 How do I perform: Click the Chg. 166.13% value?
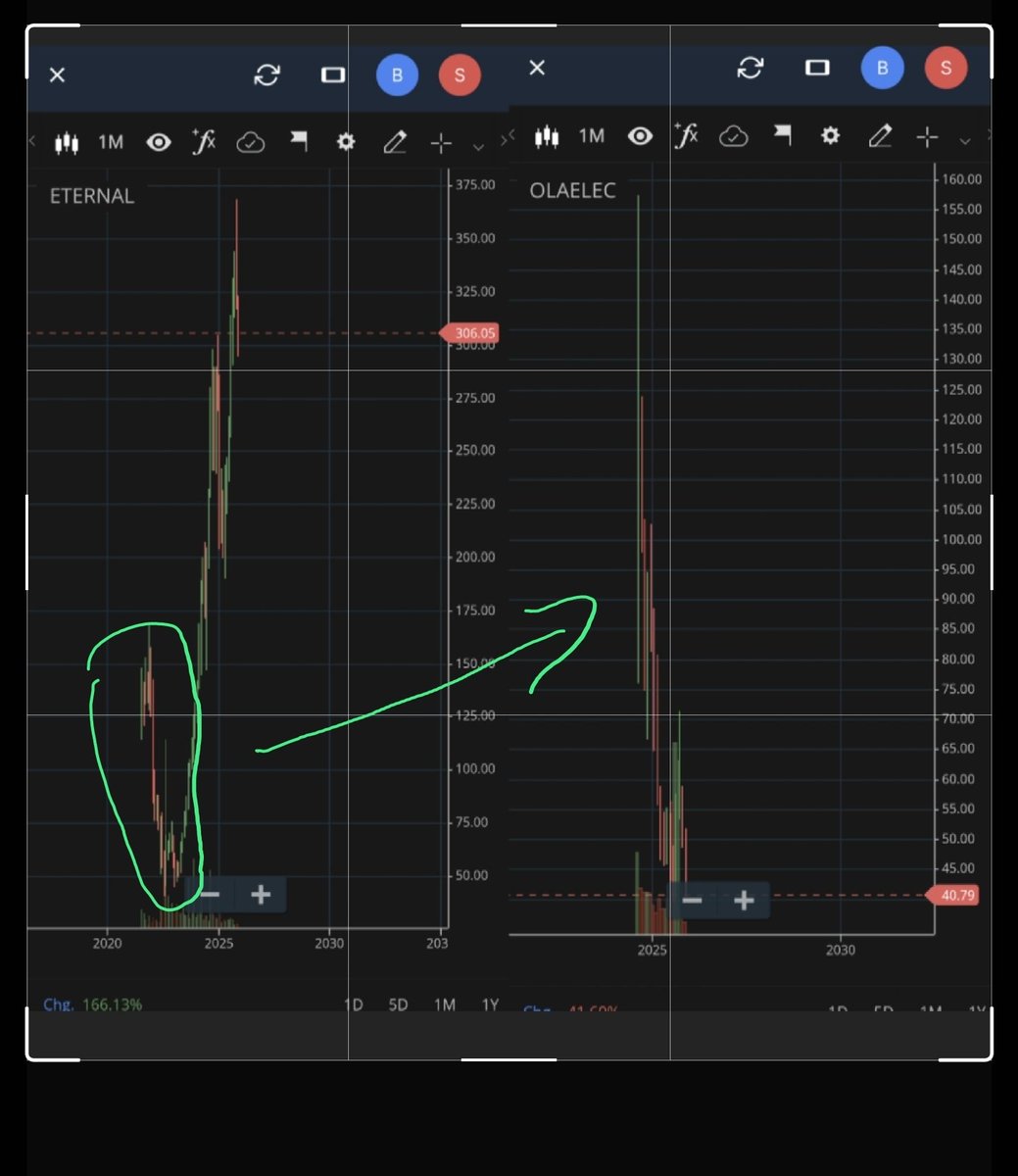92,1004
